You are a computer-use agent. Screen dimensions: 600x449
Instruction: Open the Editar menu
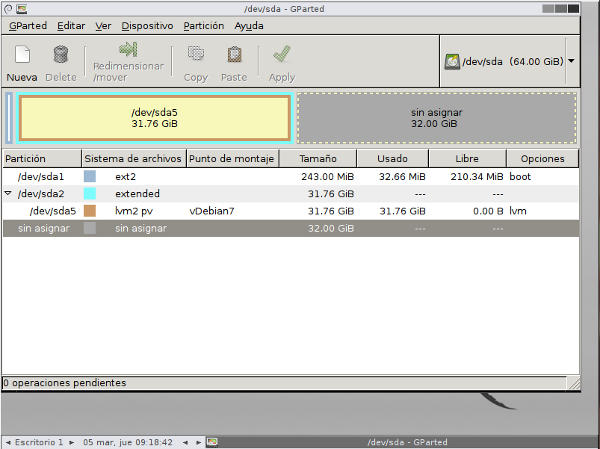[x=71, y=26]
